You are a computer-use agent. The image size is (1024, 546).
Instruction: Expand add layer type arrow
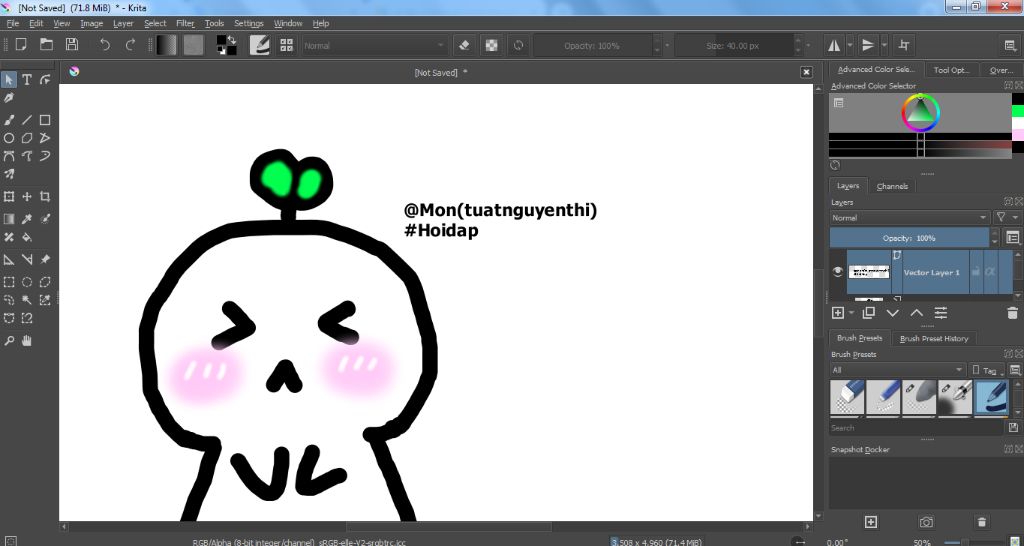852,313
